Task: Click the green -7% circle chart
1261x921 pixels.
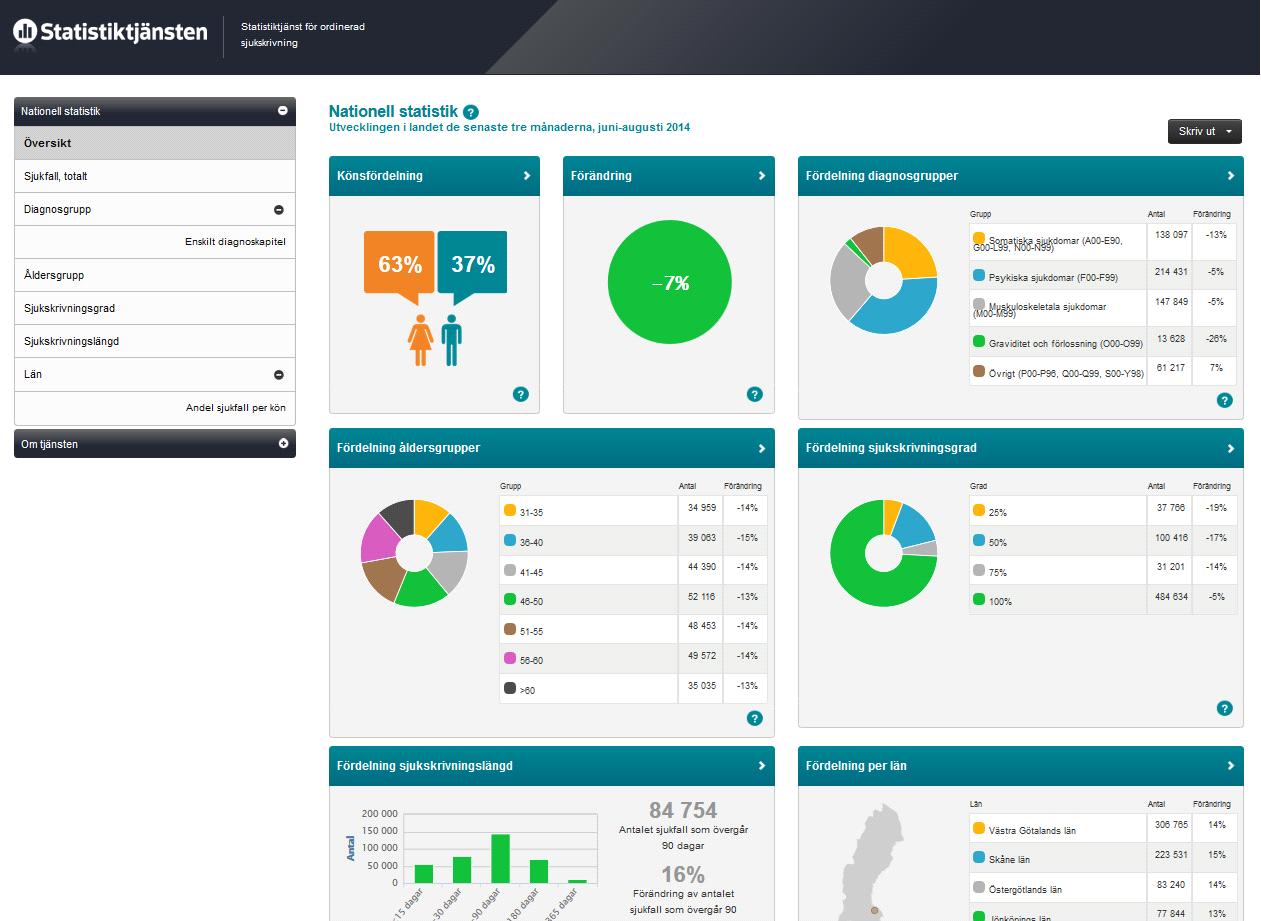Action: coord(669,283)
